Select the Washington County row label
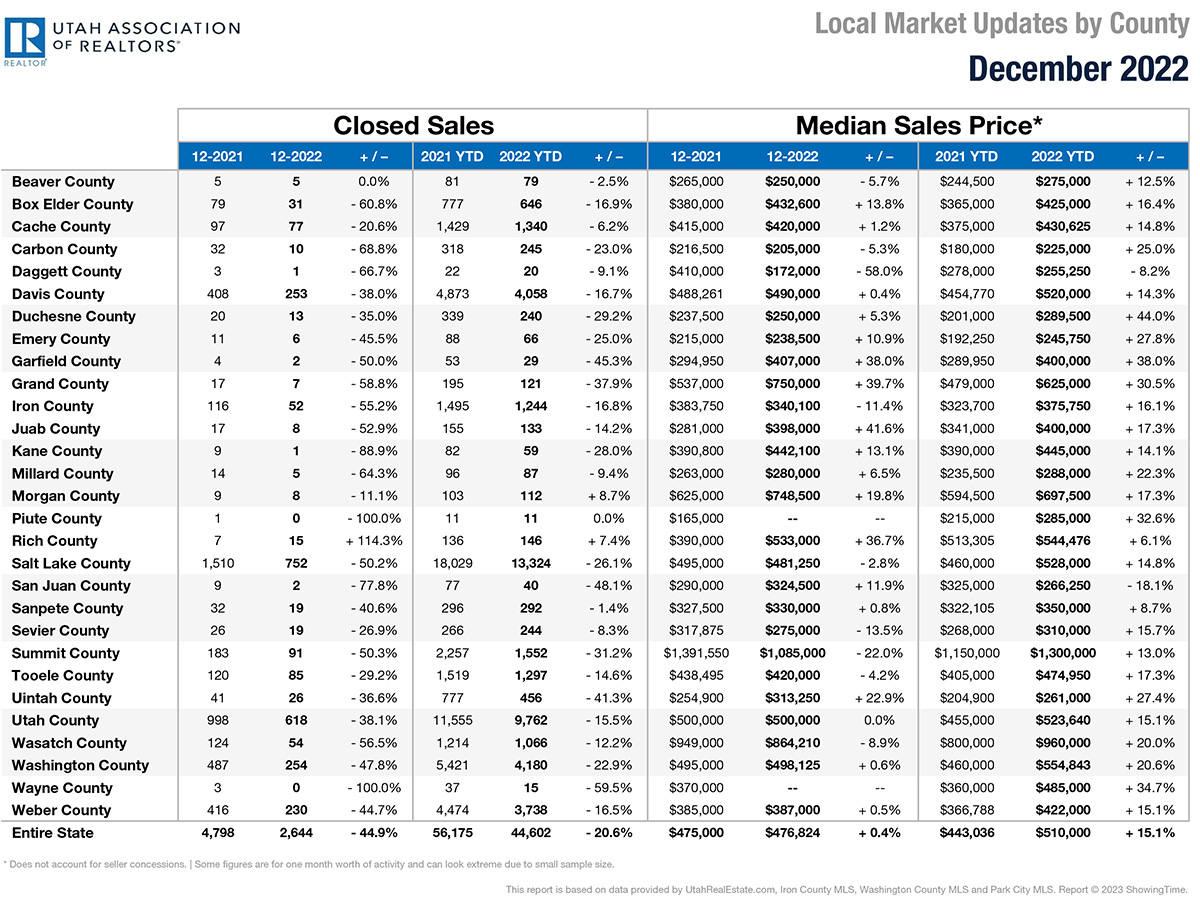Image resolution: width=1200 pixels, height=898 pixels. click(80, 765)
